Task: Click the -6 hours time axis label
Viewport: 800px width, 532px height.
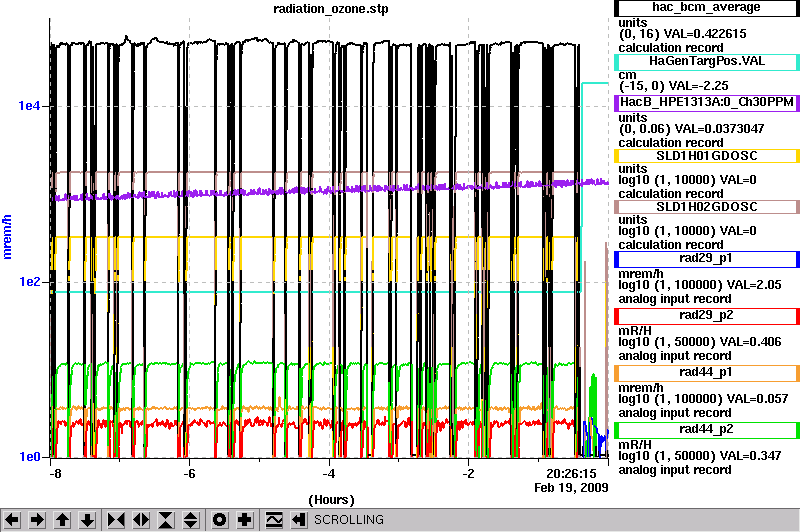Action: point(189,474)
